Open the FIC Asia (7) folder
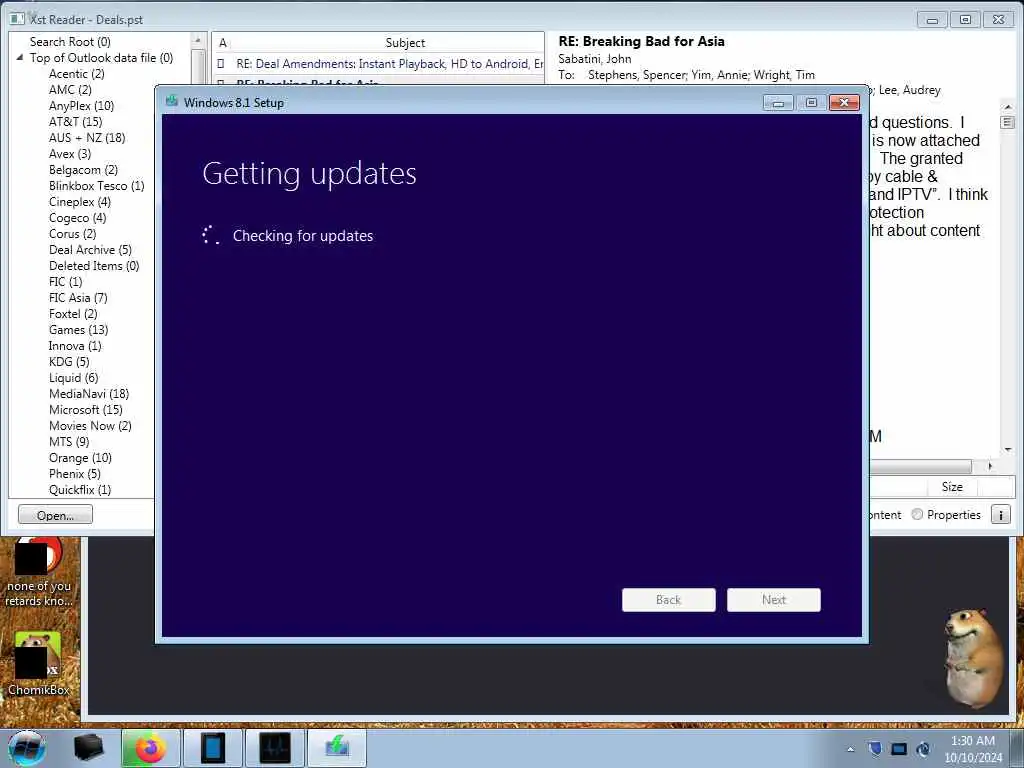This screenshot has width=1024, height=768. 78,298
